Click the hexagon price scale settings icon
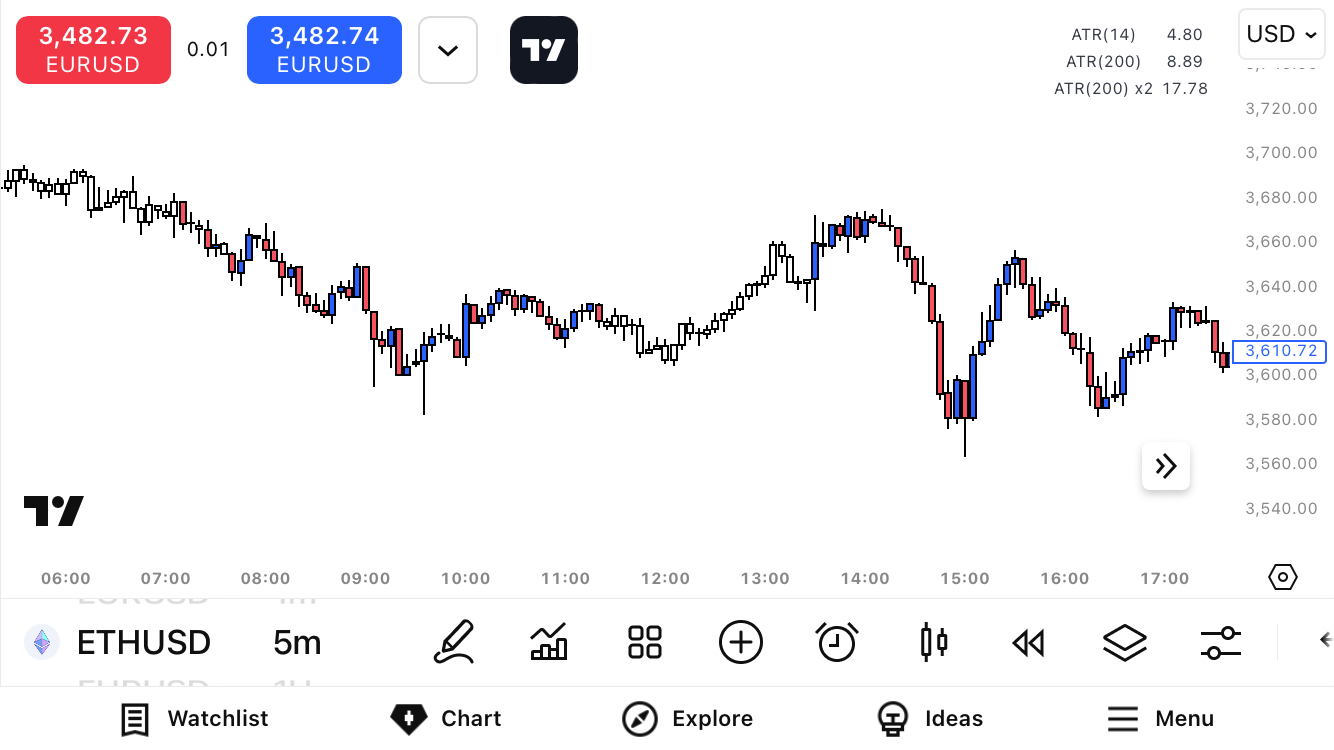1334x750 pixels. click(1282, 577)
